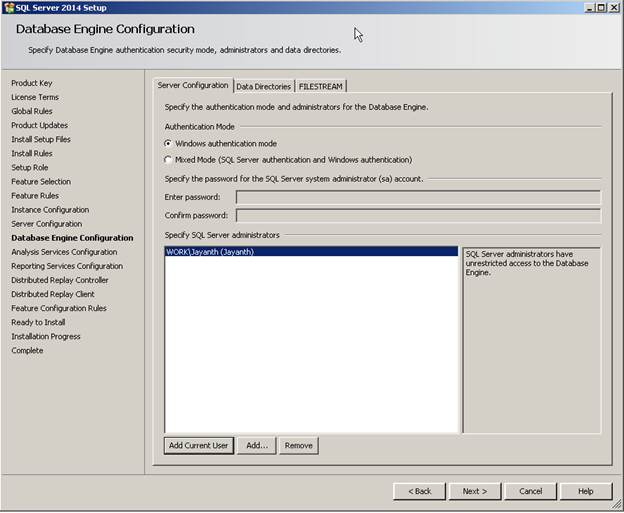Click Product Updates step in sidebar

coord(39,125)
